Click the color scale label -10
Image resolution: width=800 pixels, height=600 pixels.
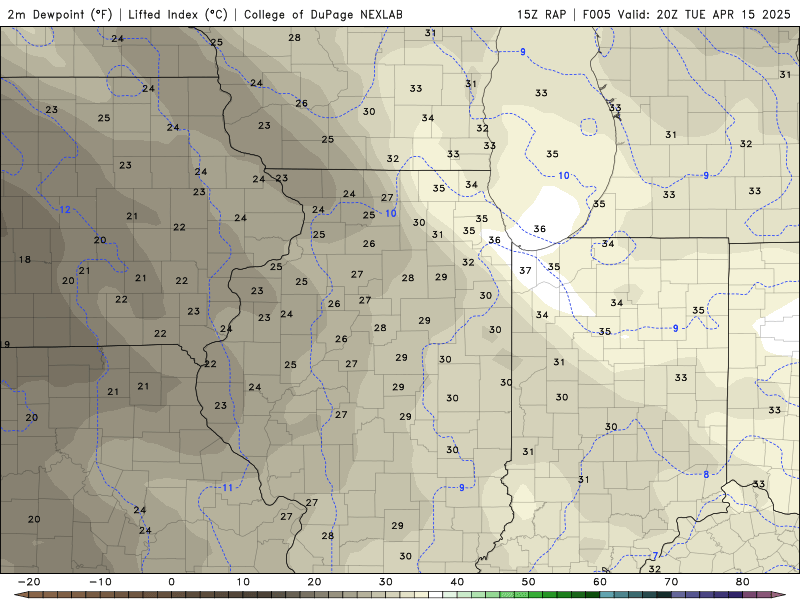pyautogui.click(x=100, y=582)
